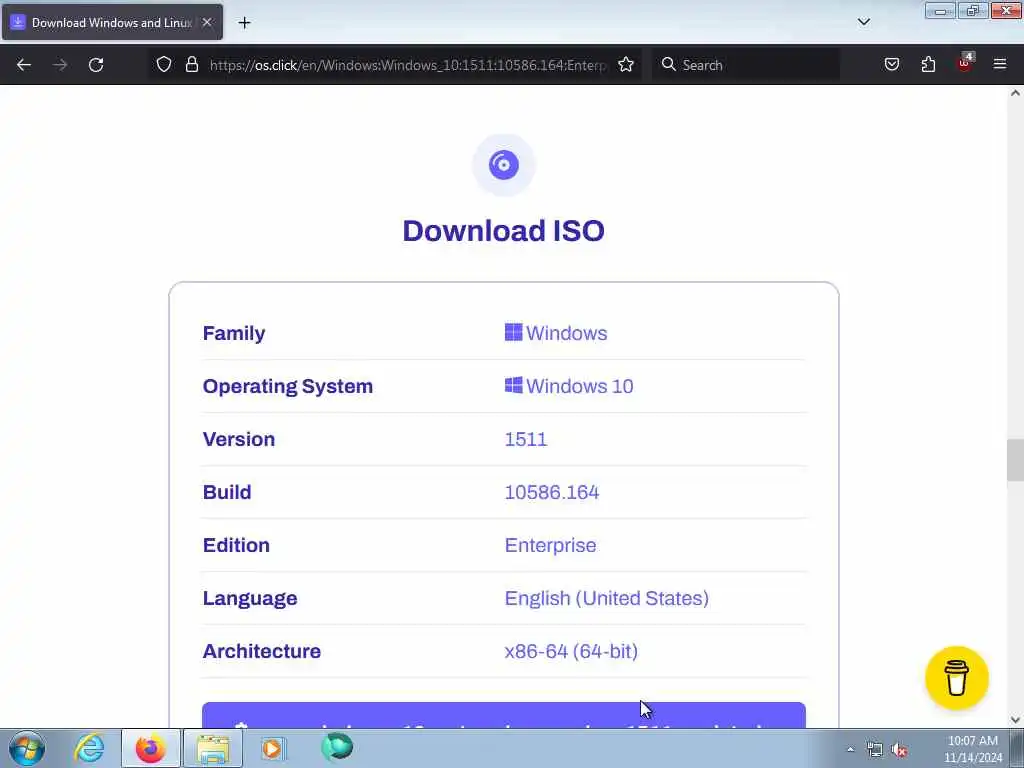Click the forward navigation arrow
Image resolution: width=1024 pixels, height=768 pixels.
point(60,65)
